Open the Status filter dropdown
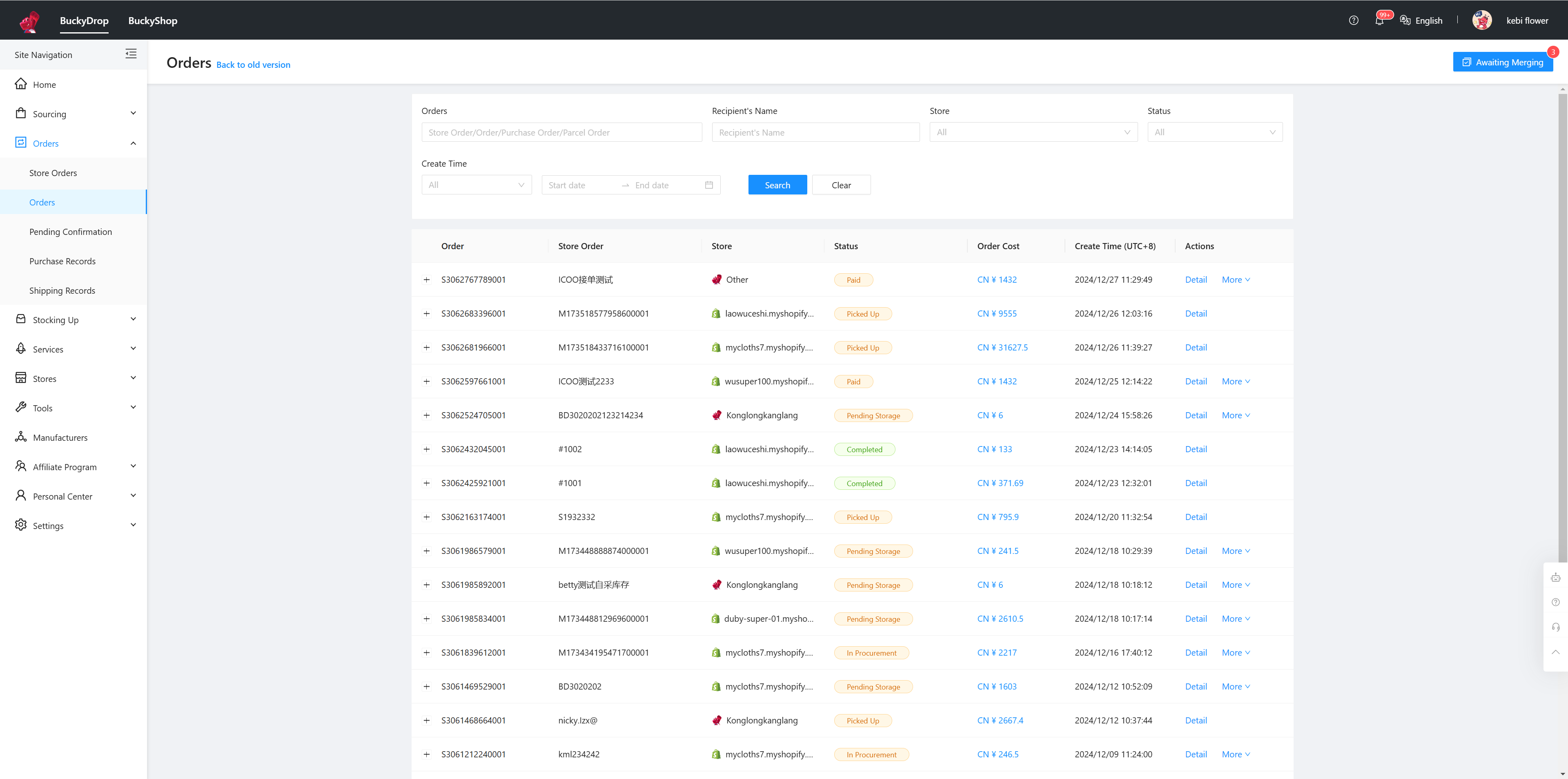The width and height of the screenshot is (1568, 779). (x=1214, y=133)
